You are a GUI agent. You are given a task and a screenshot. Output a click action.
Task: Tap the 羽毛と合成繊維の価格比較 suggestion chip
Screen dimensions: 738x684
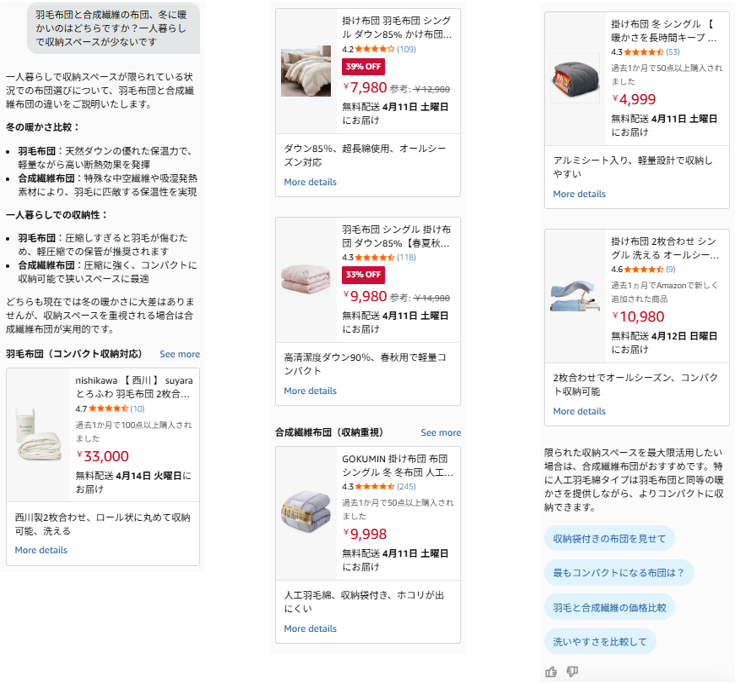pyautogui.click(x=609, y=607)
